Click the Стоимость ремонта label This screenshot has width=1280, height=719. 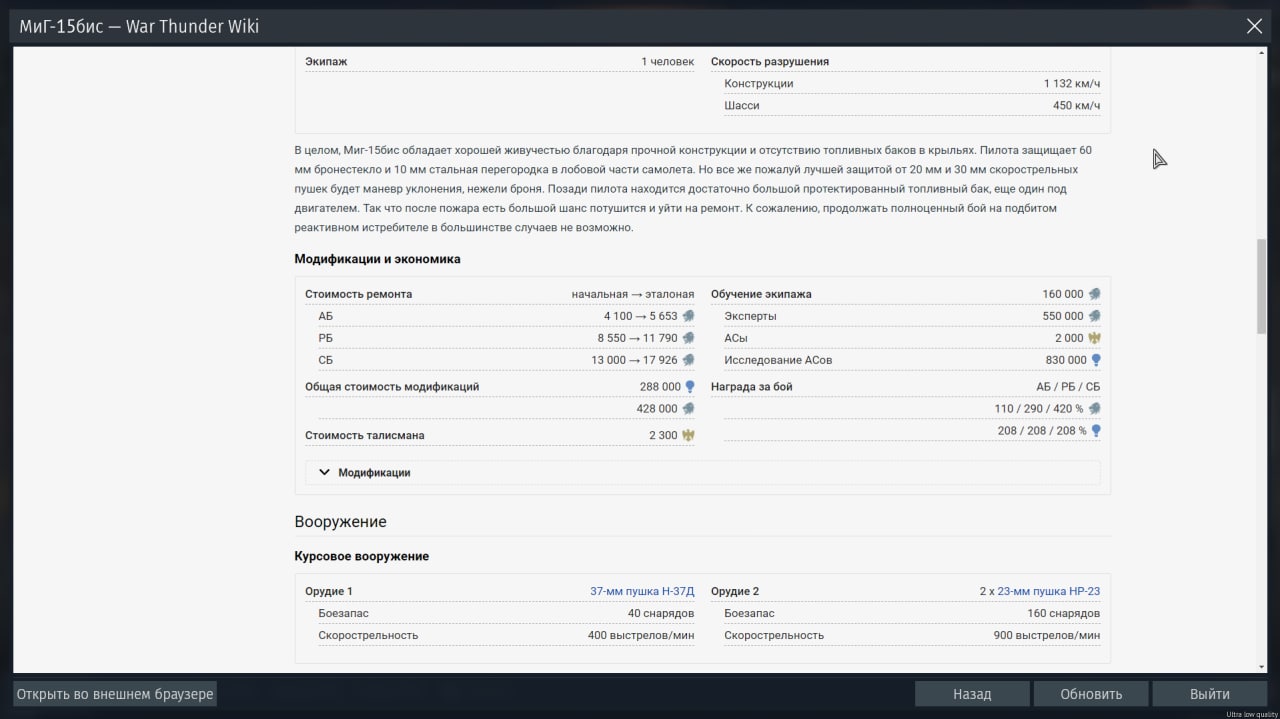tap(358, 294)
